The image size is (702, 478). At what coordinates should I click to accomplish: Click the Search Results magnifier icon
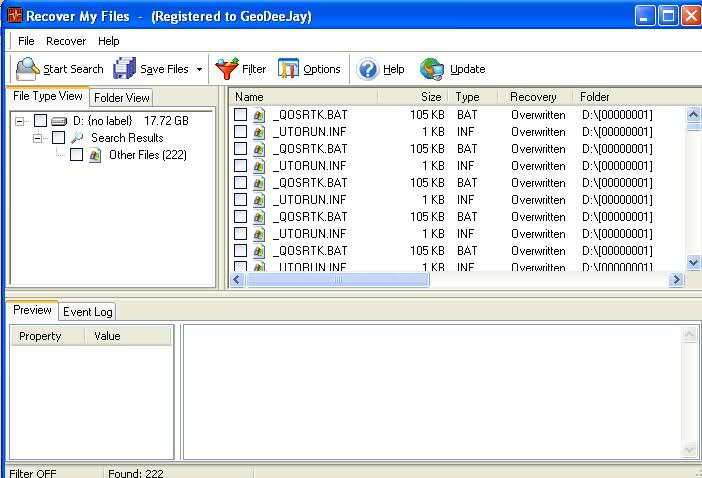tap(77, 137)
